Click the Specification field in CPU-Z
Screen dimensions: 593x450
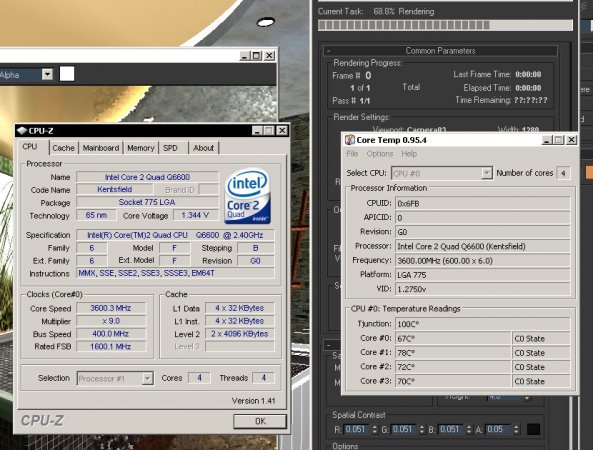pyautogui.click(x=175, y=235)
